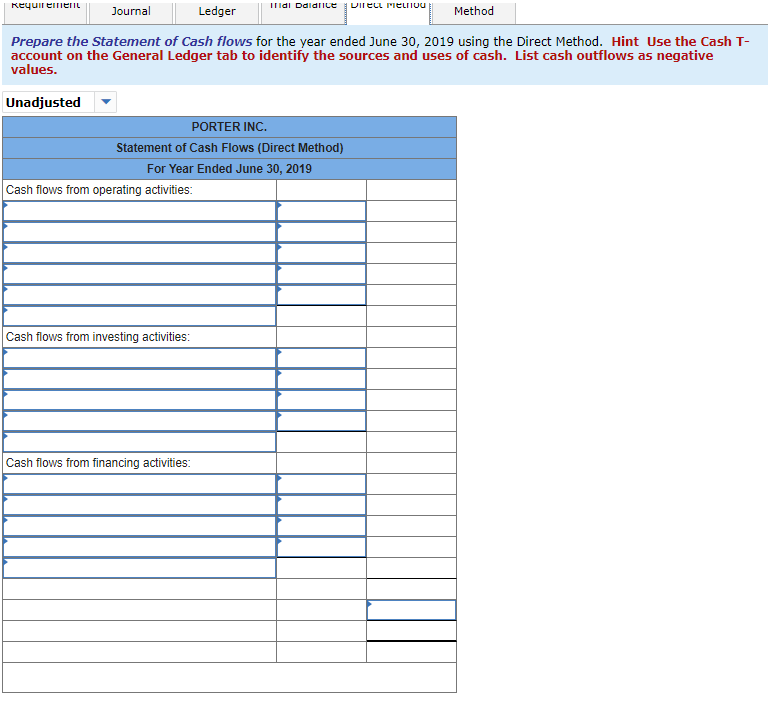Switch to the Trial Balance tab
776x701 pixels.
tap(303, 11)
